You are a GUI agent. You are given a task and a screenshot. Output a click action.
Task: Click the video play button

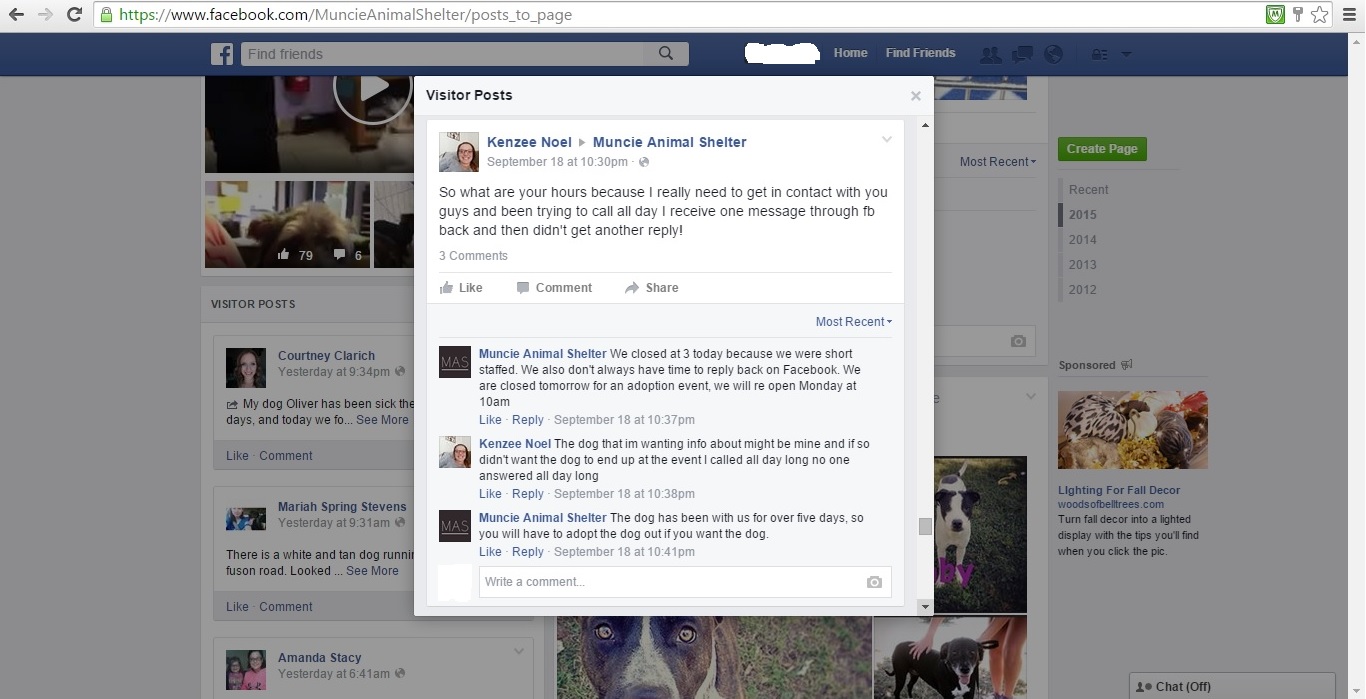coord(373,88)
